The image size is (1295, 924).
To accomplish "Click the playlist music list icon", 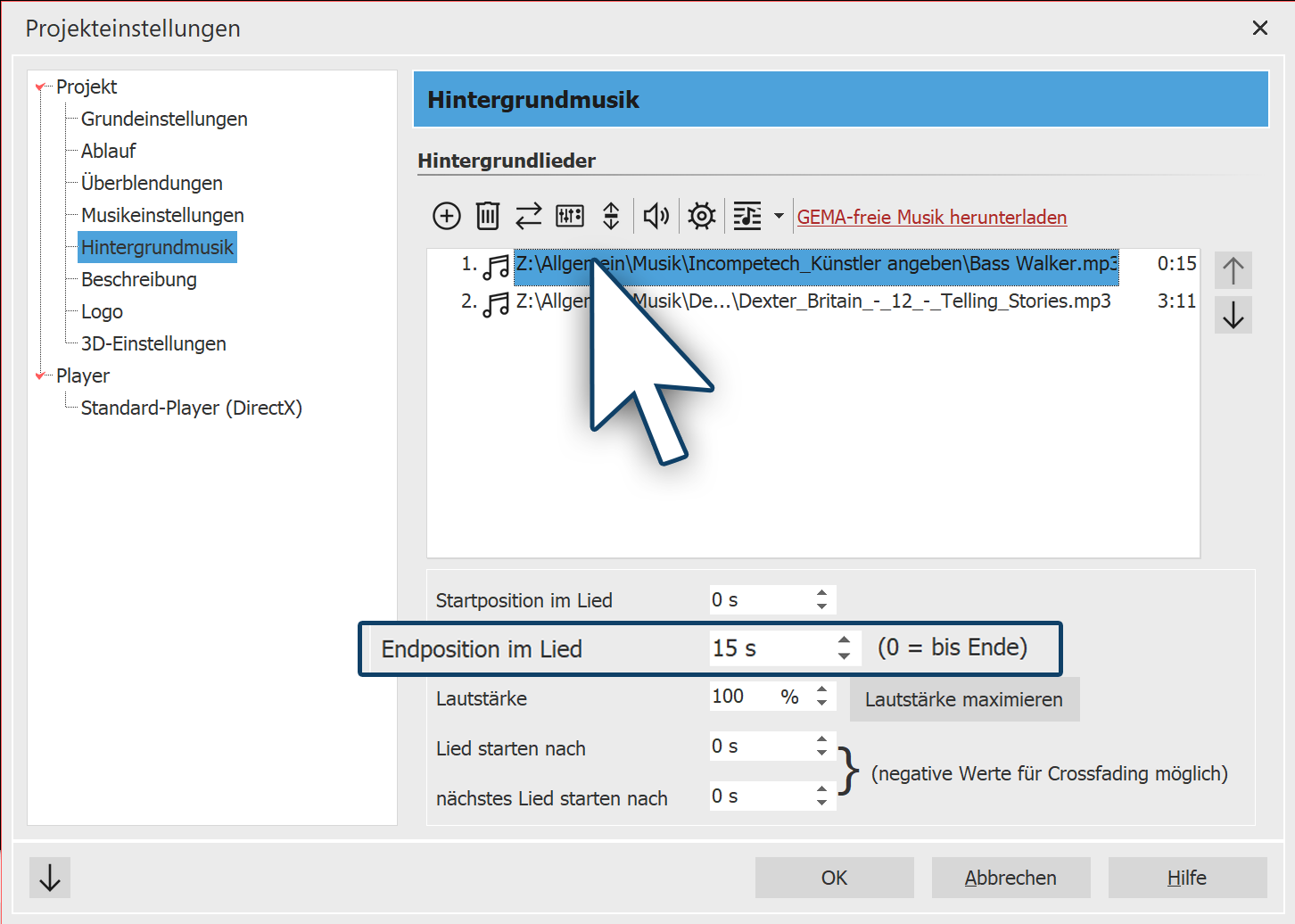I will click(747, 216).
